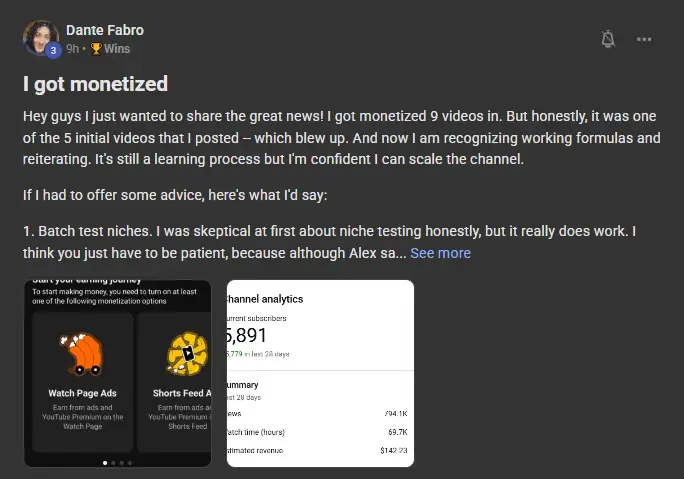The image size is (684, 479).
Task: Open the Wins category link
Action: pos(116,48)
